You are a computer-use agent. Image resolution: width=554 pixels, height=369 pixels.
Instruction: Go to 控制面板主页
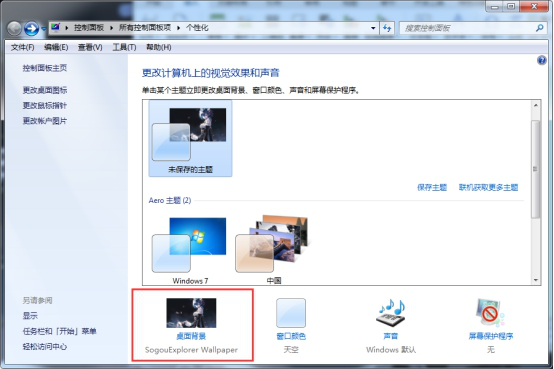45,68
